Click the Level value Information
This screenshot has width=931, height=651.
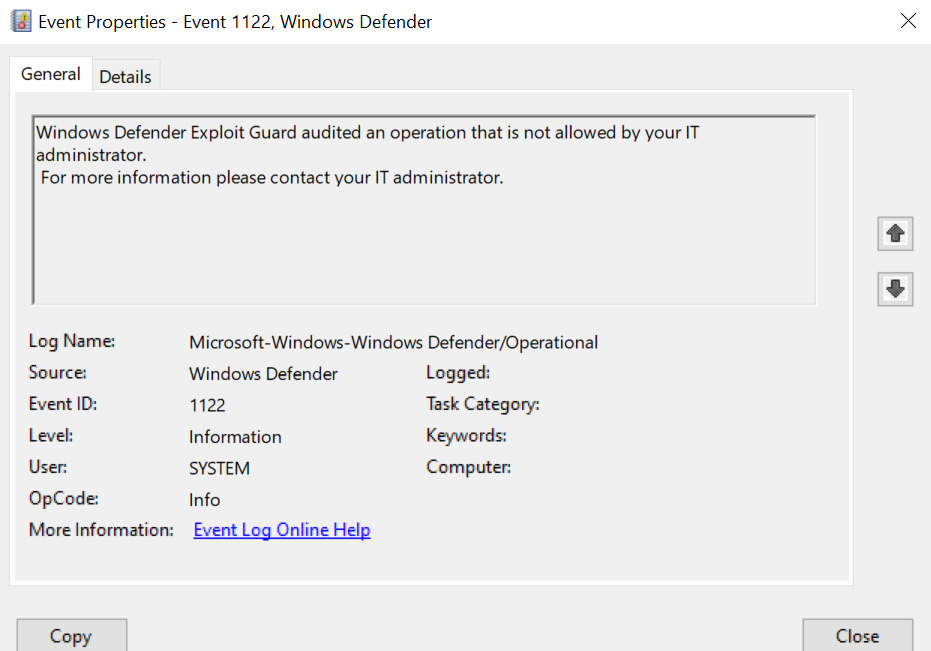tap(235, 437)
